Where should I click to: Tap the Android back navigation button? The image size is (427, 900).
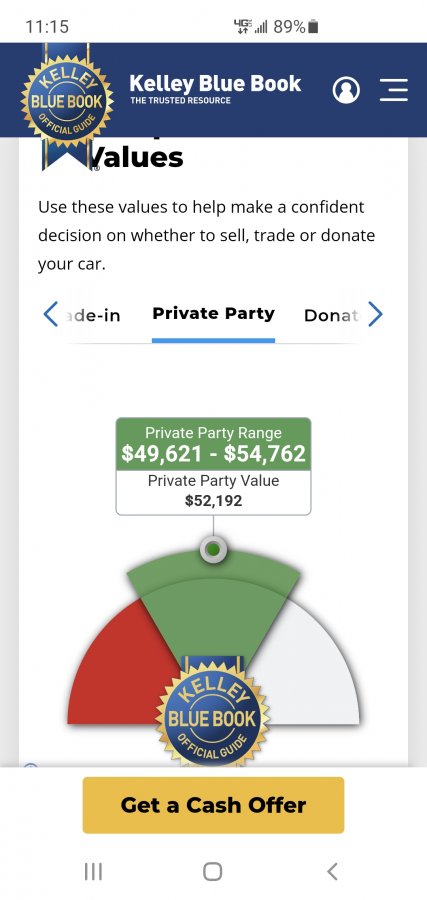[x=332, y=871]
